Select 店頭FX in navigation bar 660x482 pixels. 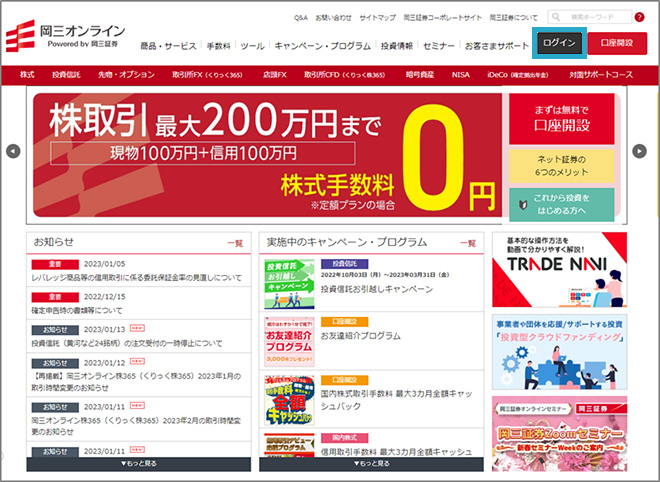point(274,75)
